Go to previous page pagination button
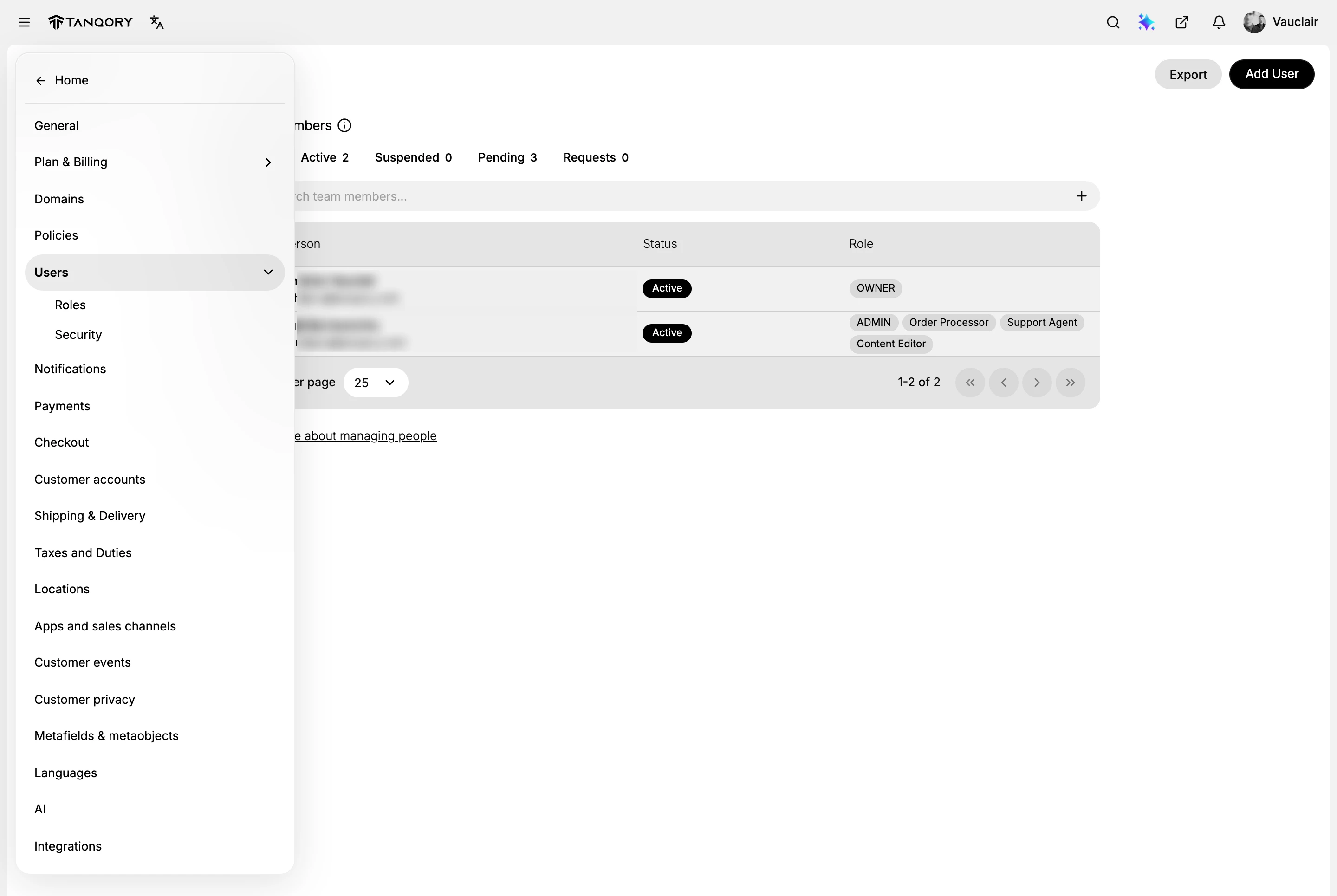 (x=1003, y=382)
